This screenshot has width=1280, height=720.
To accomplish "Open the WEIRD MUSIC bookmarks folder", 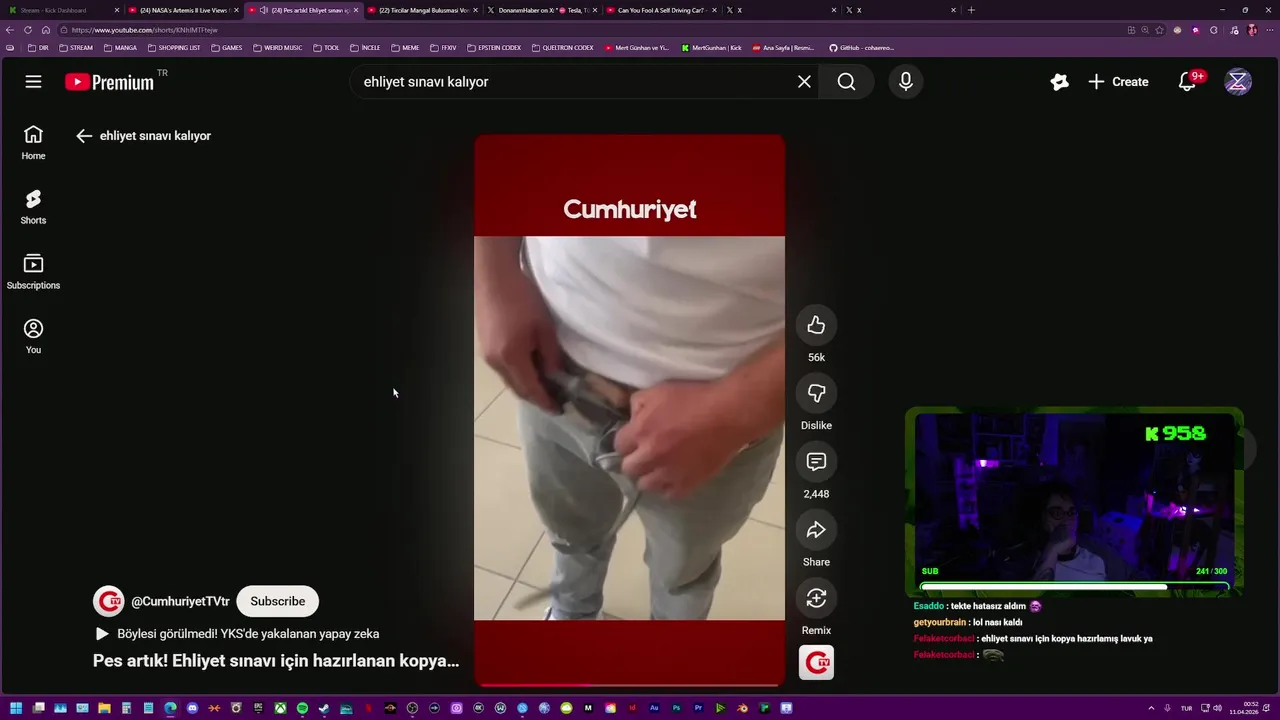I will point(278,48).
